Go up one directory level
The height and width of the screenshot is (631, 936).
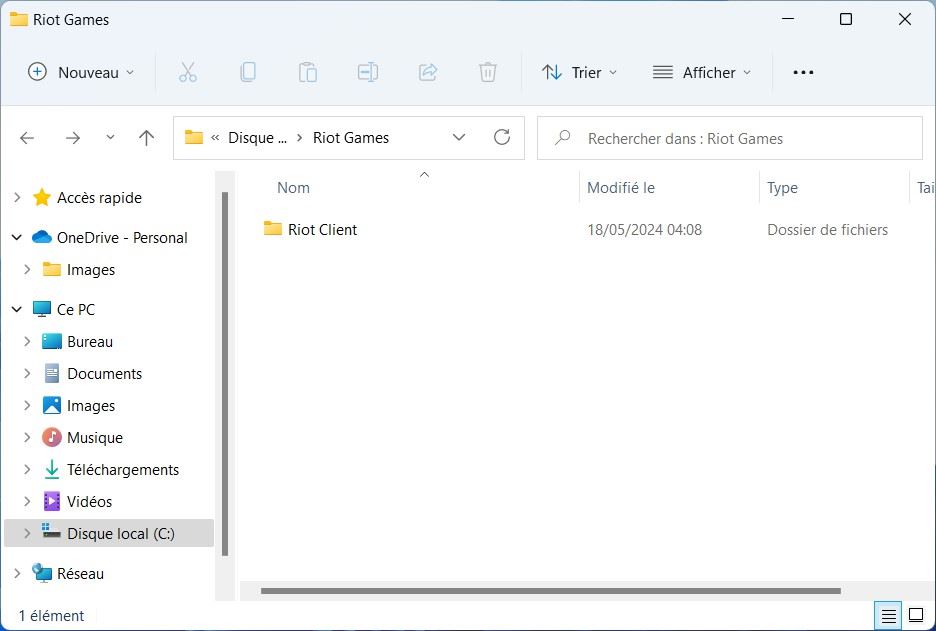pyautogui.click(x=147, y=138)
